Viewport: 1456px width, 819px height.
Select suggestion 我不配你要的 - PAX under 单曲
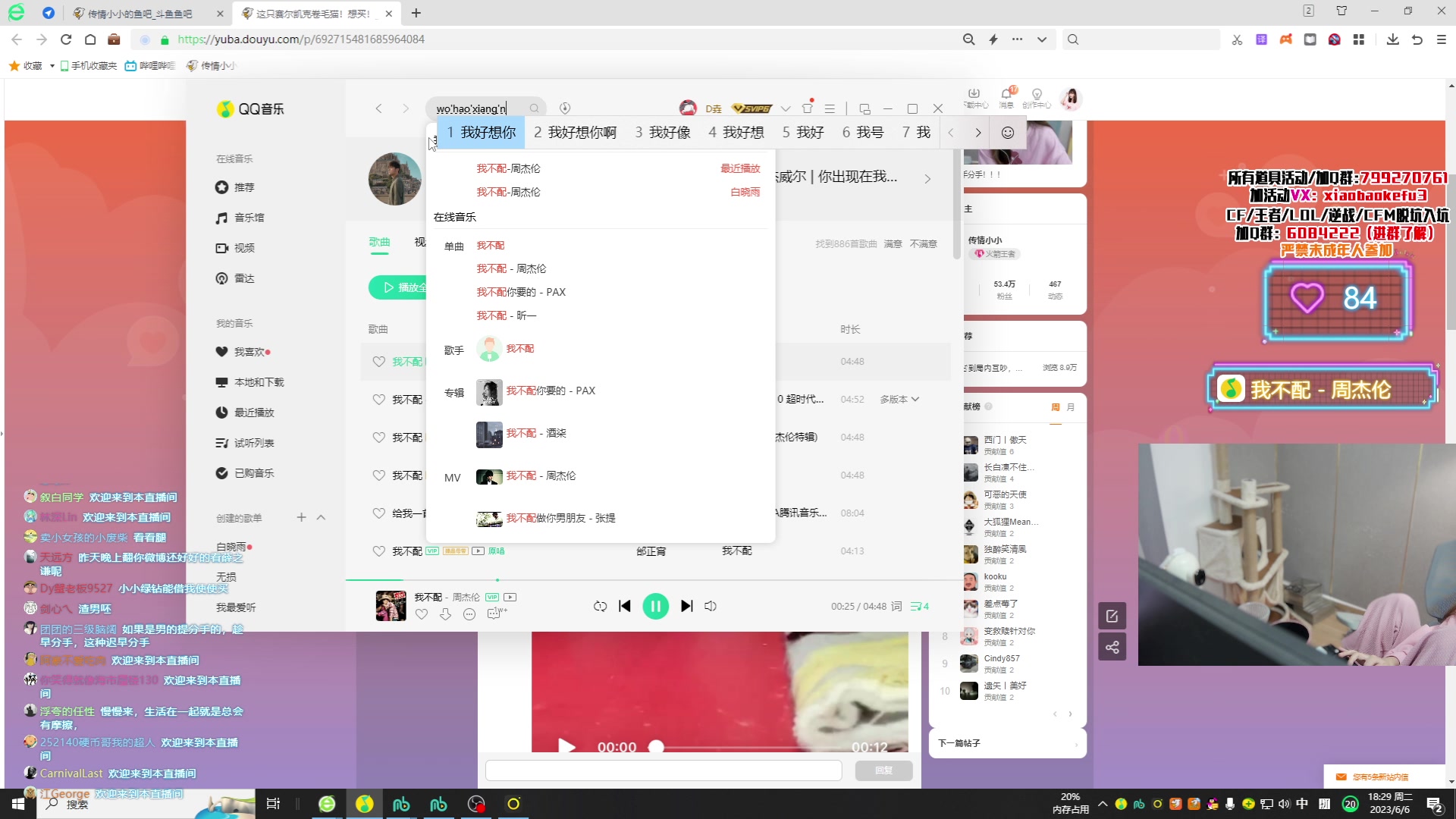(x=521, y=292)
